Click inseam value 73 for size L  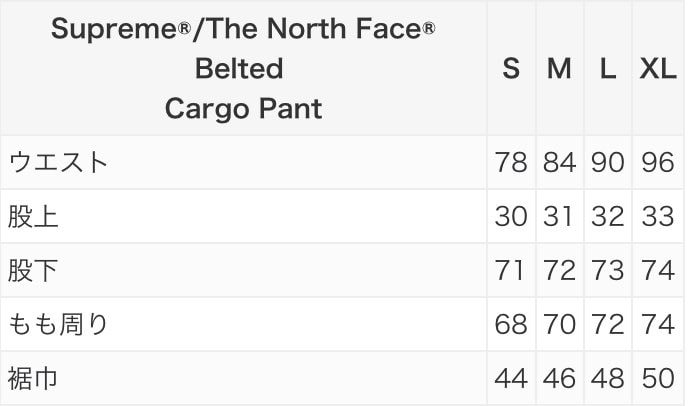point(608,270)
